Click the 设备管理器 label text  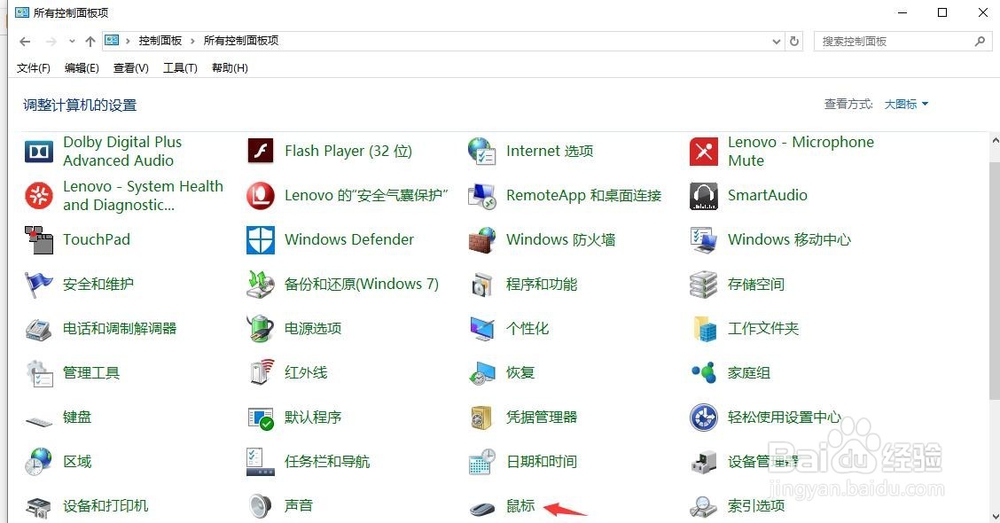click(763, 462)
